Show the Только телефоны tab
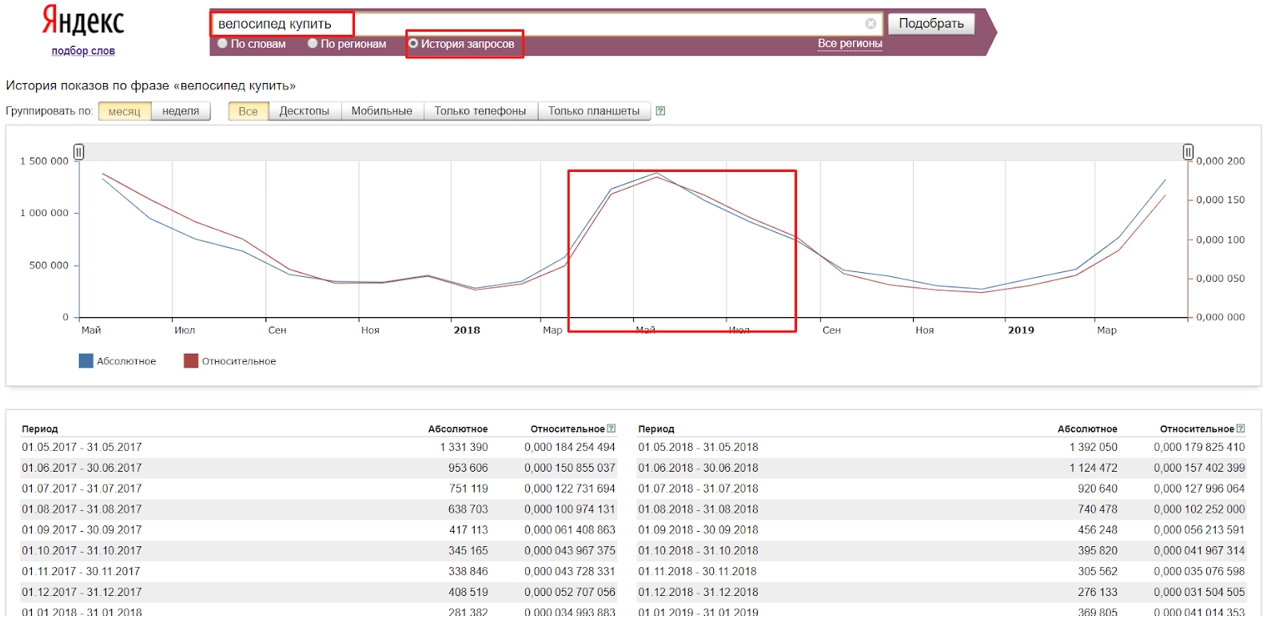1264x620 pixels. [480, 111]
